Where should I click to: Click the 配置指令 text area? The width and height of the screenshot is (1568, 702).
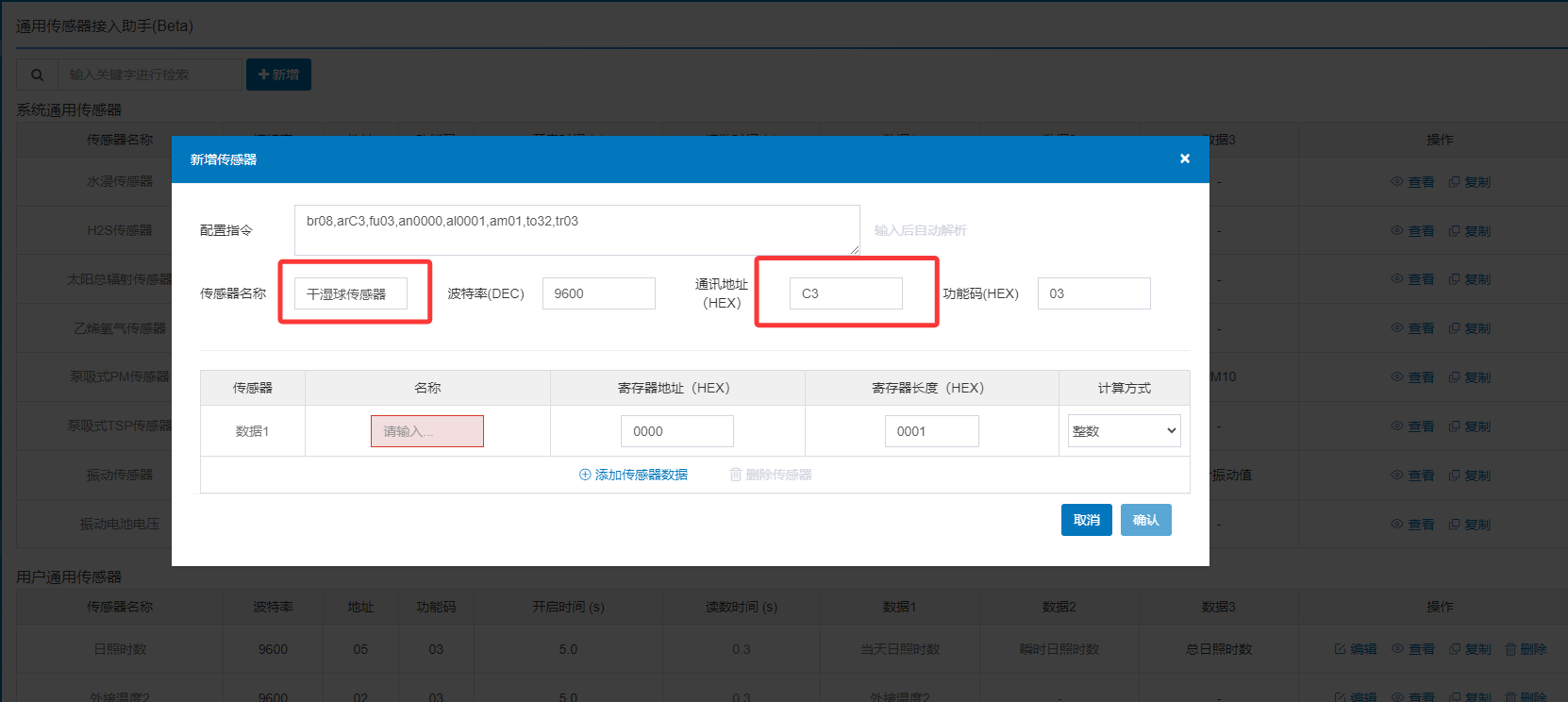tap(576, 230)
